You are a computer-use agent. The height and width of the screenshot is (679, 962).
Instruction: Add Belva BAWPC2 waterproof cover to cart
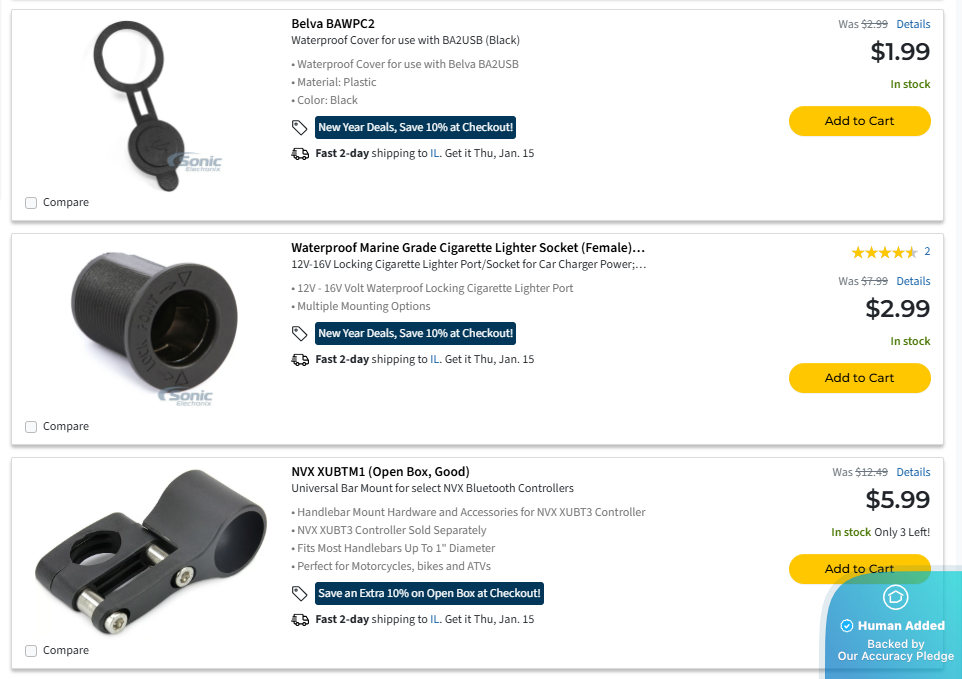tap(859, 121)
